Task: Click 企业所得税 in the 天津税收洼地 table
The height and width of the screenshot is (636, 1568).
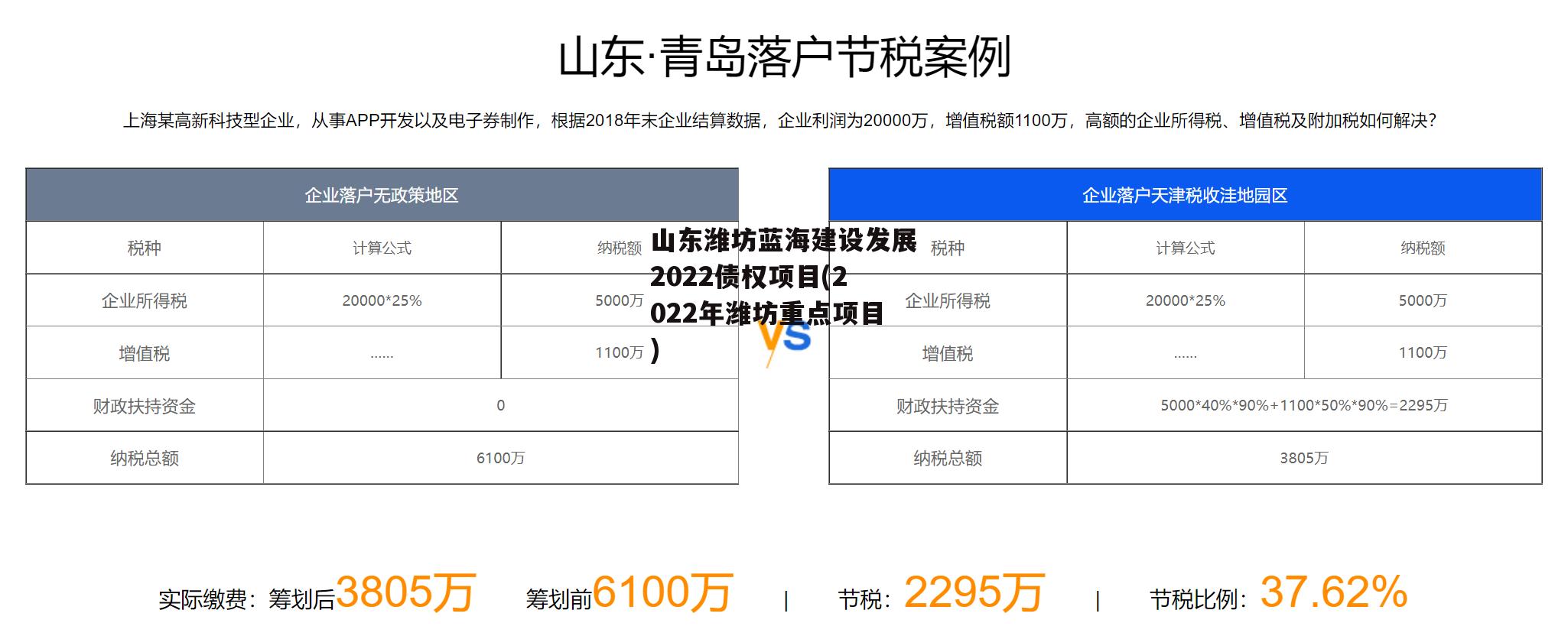Action: (948, 300)
